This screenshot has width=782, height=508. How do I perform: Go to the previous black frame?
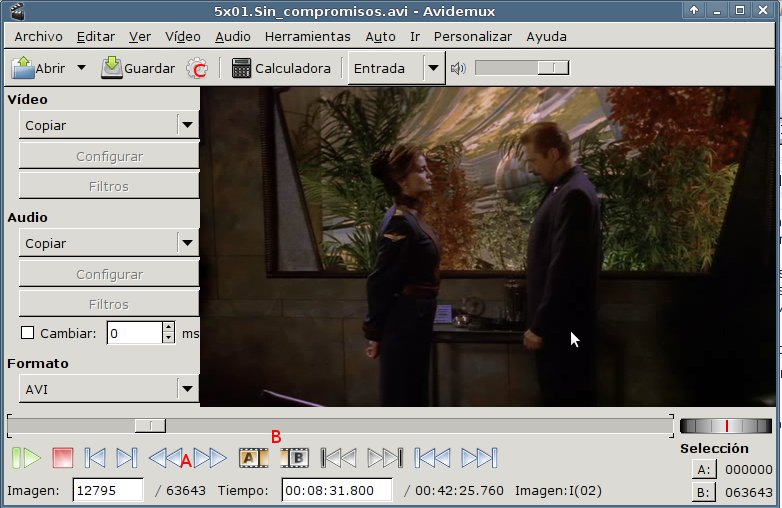point(339,458)
